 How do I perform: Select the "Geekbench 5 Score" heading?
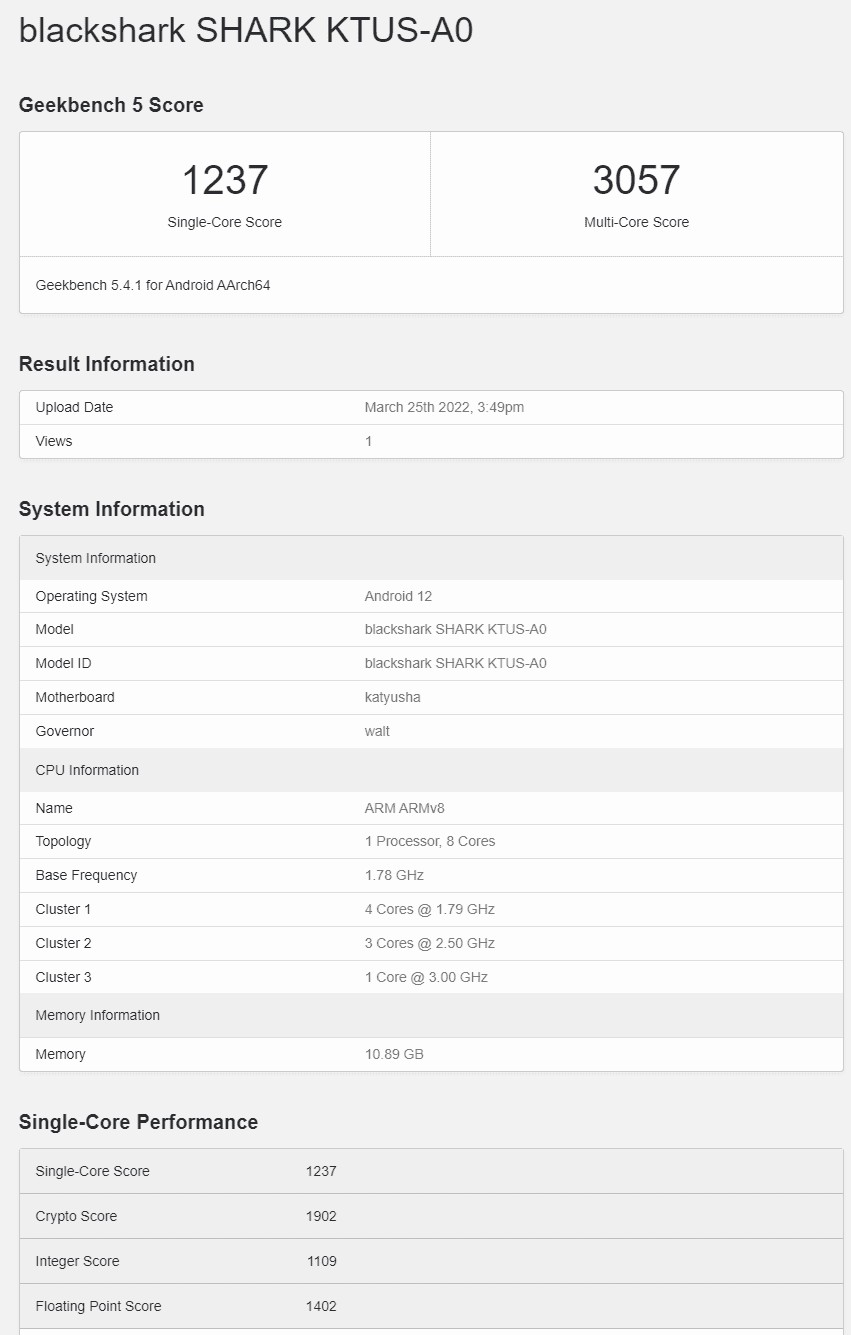111,105
